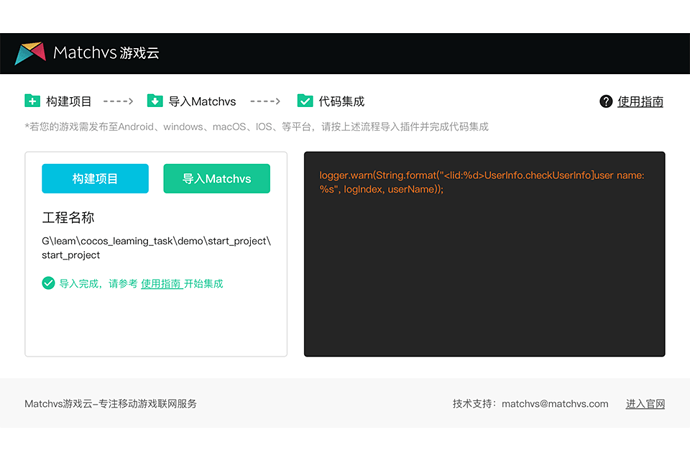Click the help question mark icon

pyautogui.click(x=606, y=101)
